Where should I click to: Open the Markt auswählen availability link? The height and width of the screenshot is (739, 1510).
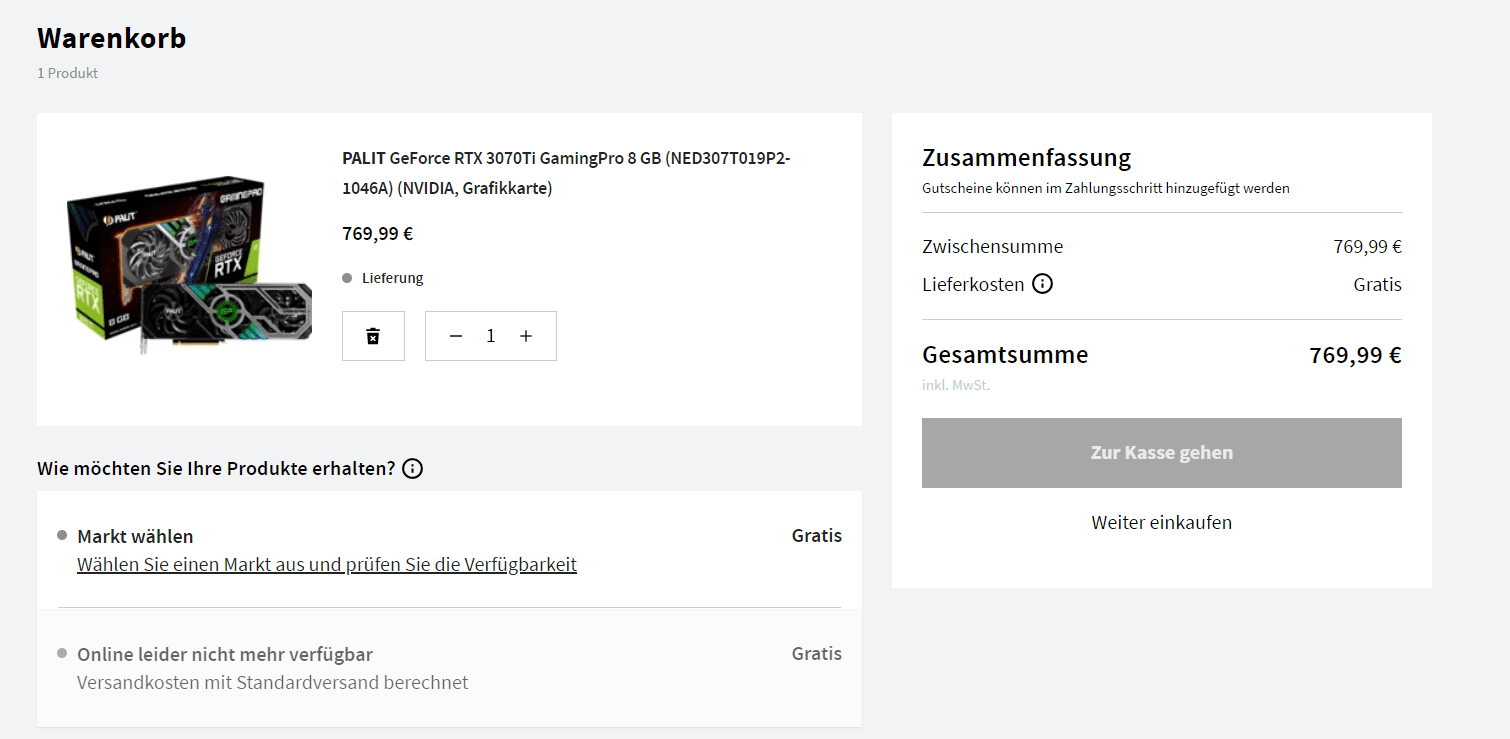point(327,564)
